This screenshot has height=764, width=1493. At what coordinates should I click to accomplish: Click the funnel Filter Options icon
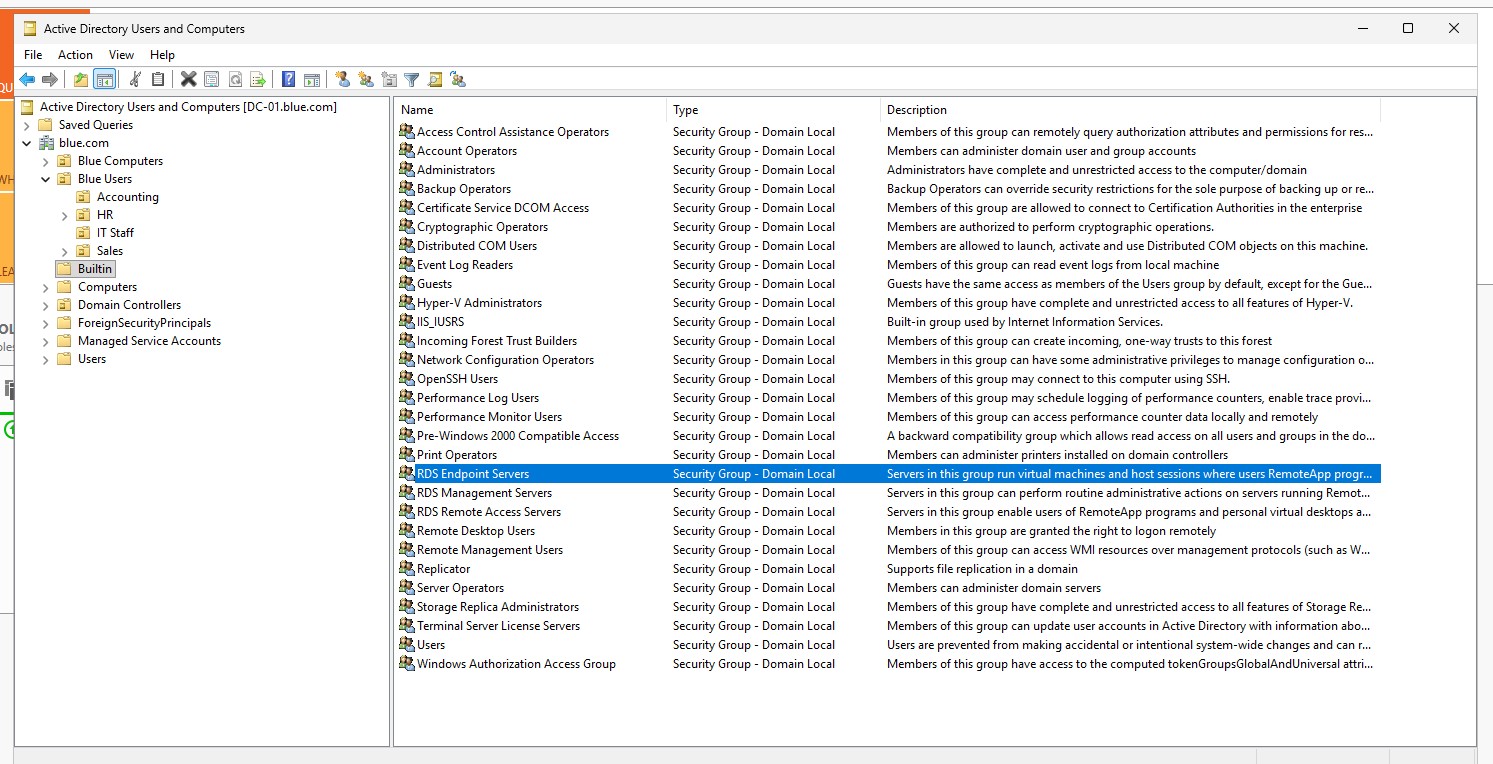[x=411, y=80]
